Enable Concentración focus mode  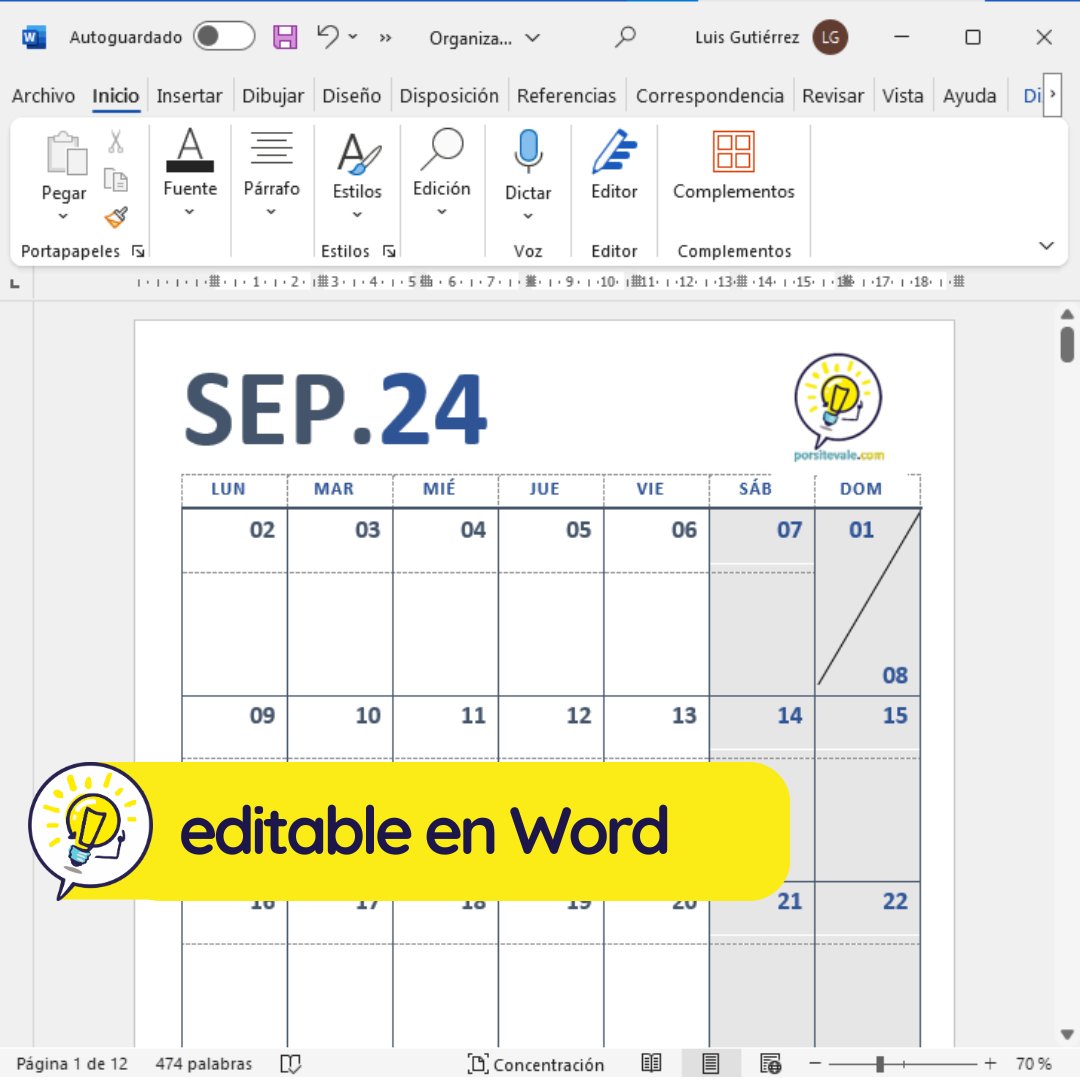pyautogui.click(x=535, y=1064)
